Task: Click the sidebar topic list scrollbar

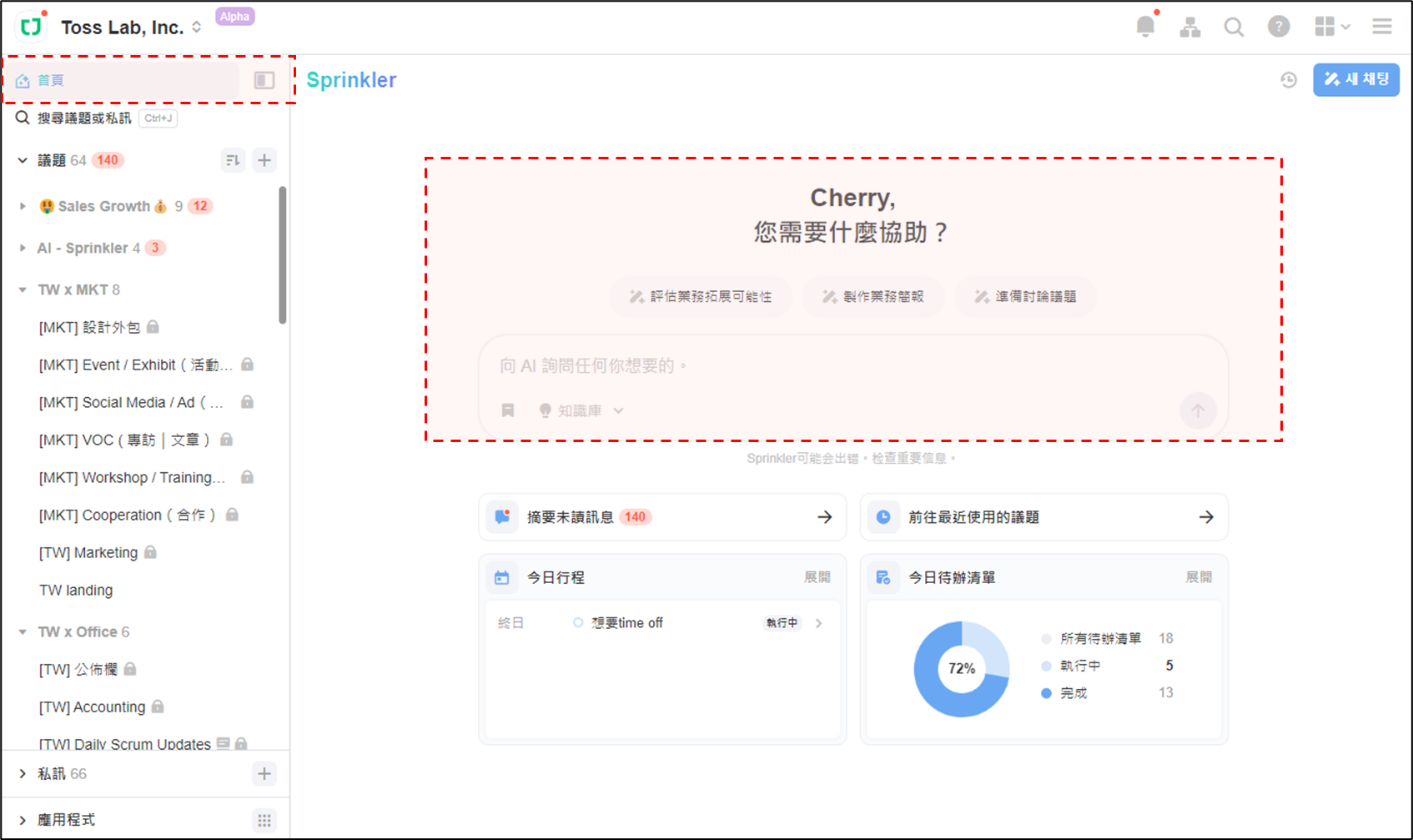Action: tap(283, 254)
